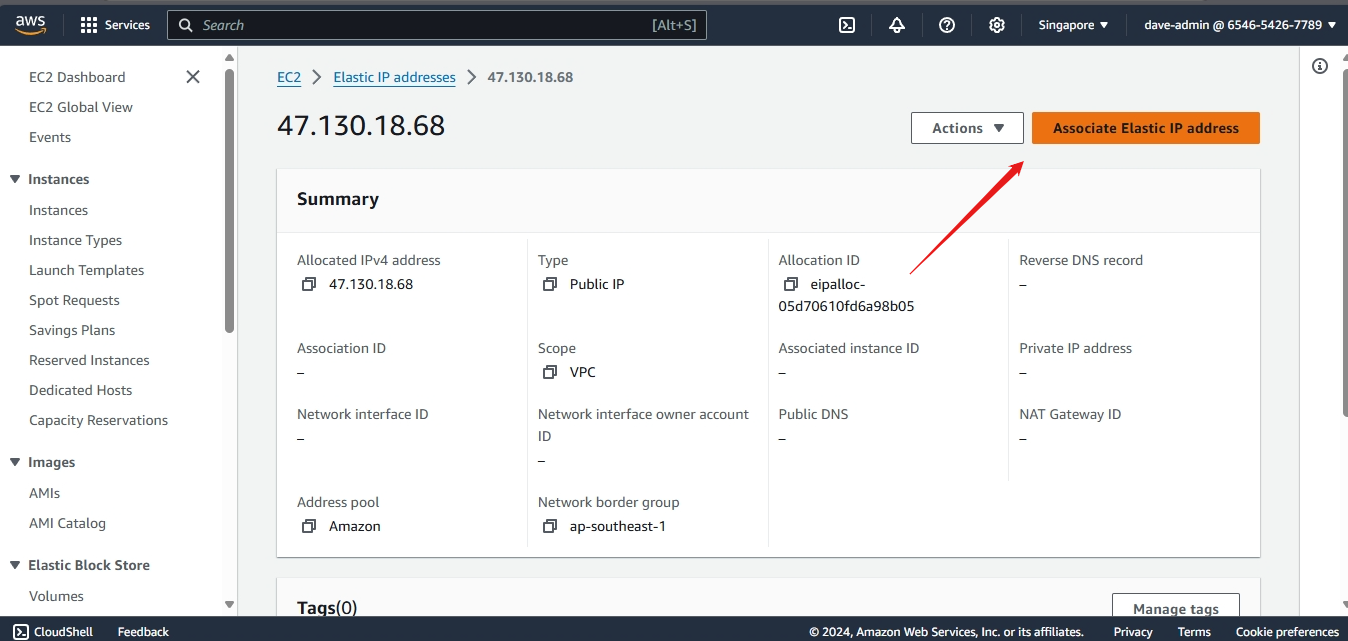Open the dave-admin account menu
The width and height of the screenshot is (1348, 641).
click(x=1239, y=25)
